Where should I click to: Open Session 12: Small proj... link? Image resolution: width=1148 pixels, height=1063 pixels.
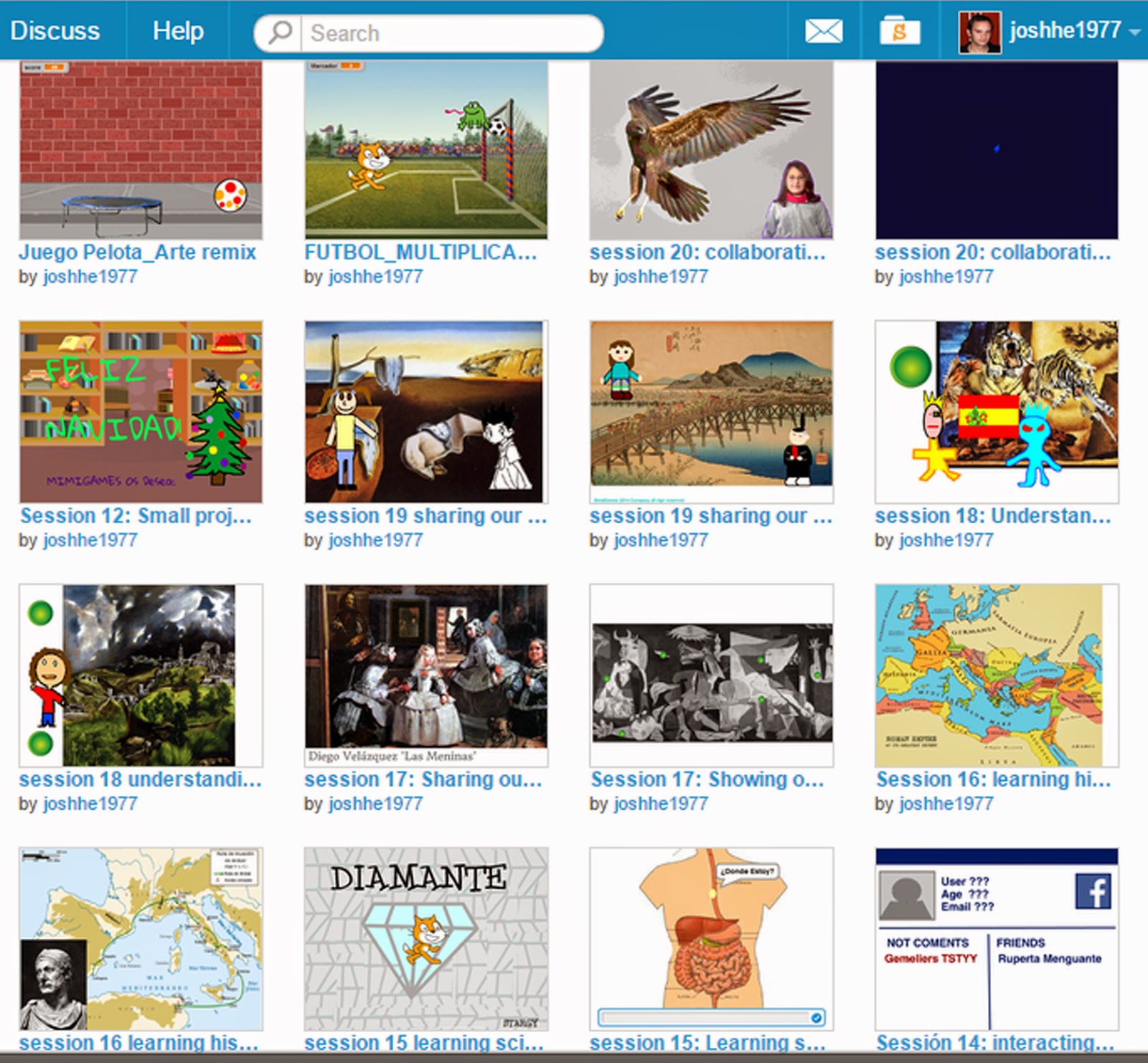(x=136, y=515)
